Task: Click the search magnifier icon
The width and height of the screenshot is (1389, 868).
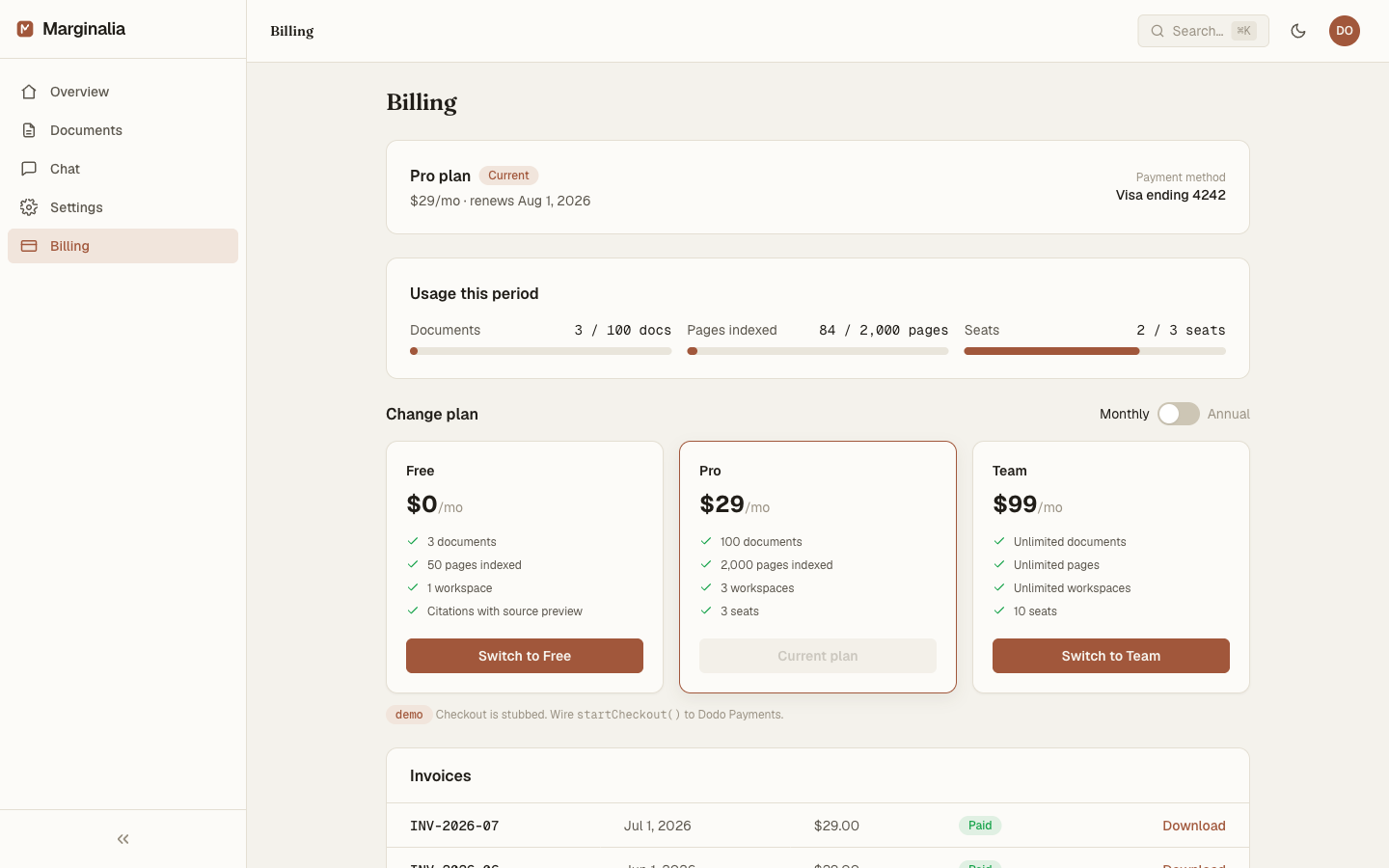Action: tap(1157, 31)
